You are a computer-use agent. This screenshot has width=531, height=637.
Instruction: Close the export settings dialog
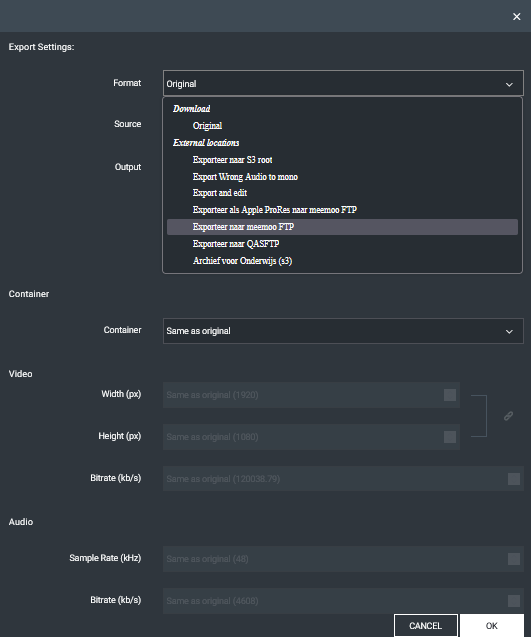[516, 17]
